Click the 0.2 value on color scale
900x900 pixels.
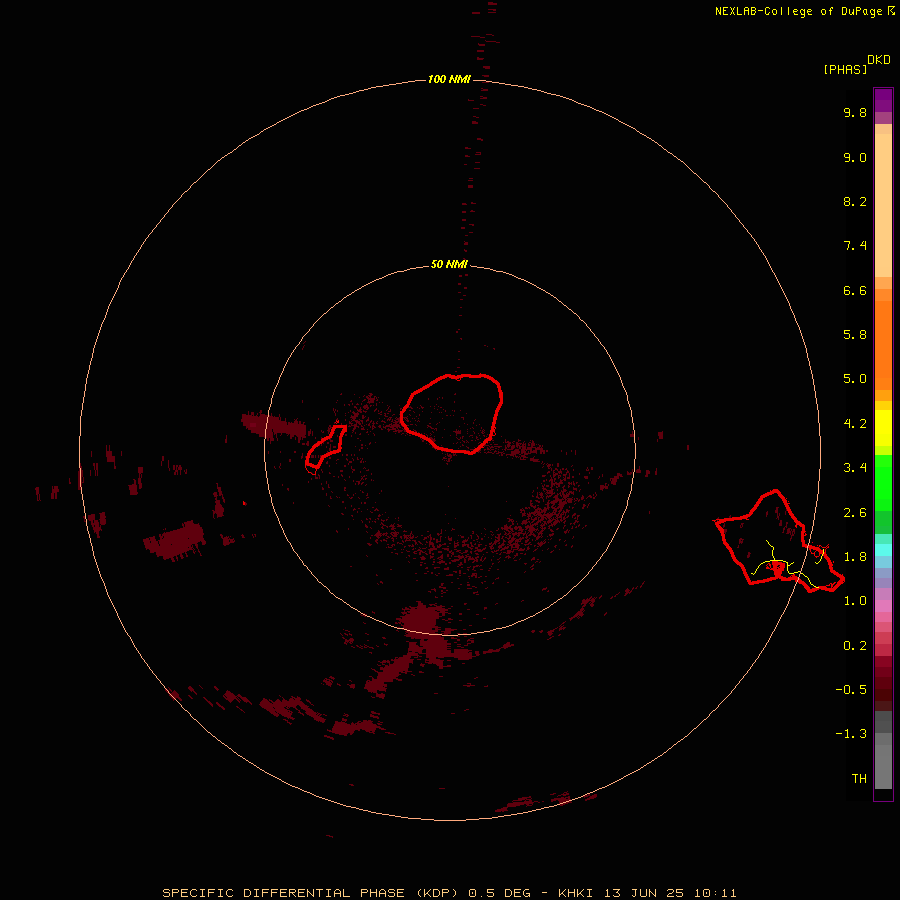(x=855, y=646)
